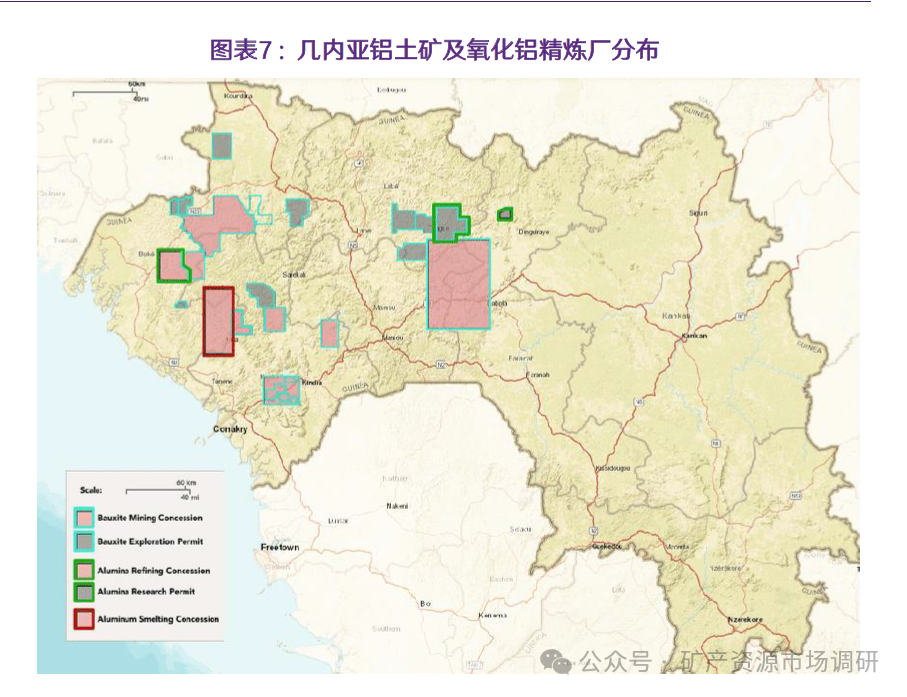
Task: Click the Aluminum Smelting Concession legend swatch
Action: (x=84, y=619)
